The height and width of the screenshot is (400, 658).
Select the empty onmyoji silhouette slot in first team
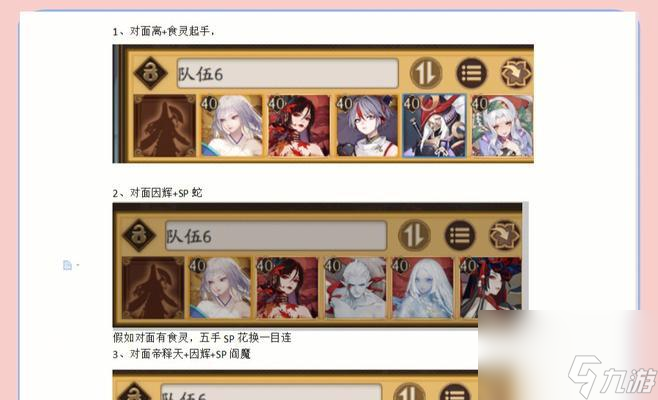(164, 126)
